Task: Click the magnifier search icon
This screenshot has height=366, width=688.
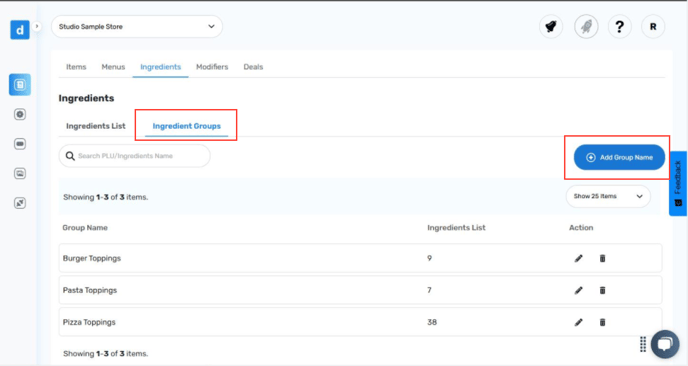Action: tap(70, 156)
